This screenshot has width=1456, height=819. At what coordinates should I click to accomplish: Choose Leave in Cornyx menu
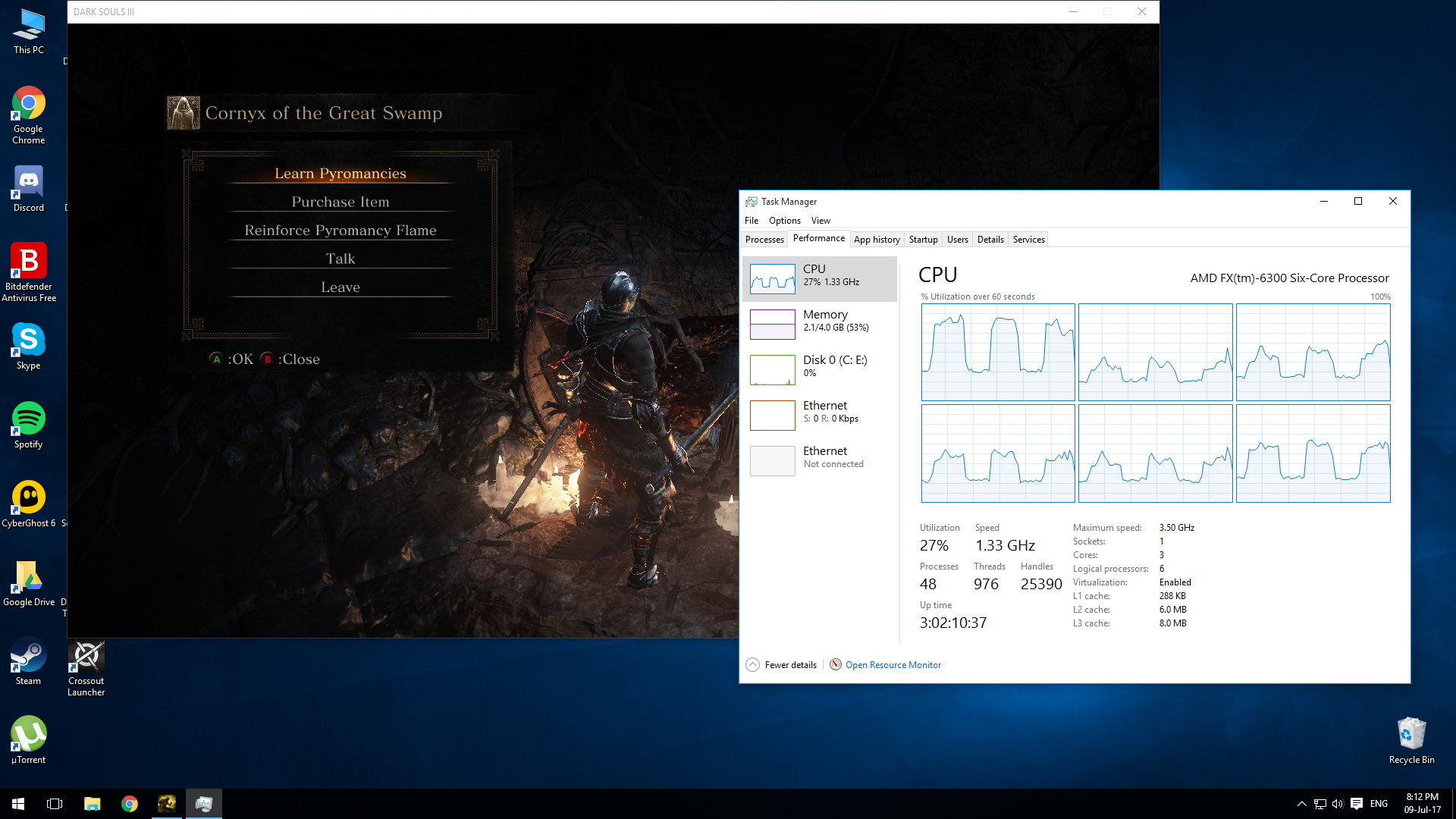point(340,287)
